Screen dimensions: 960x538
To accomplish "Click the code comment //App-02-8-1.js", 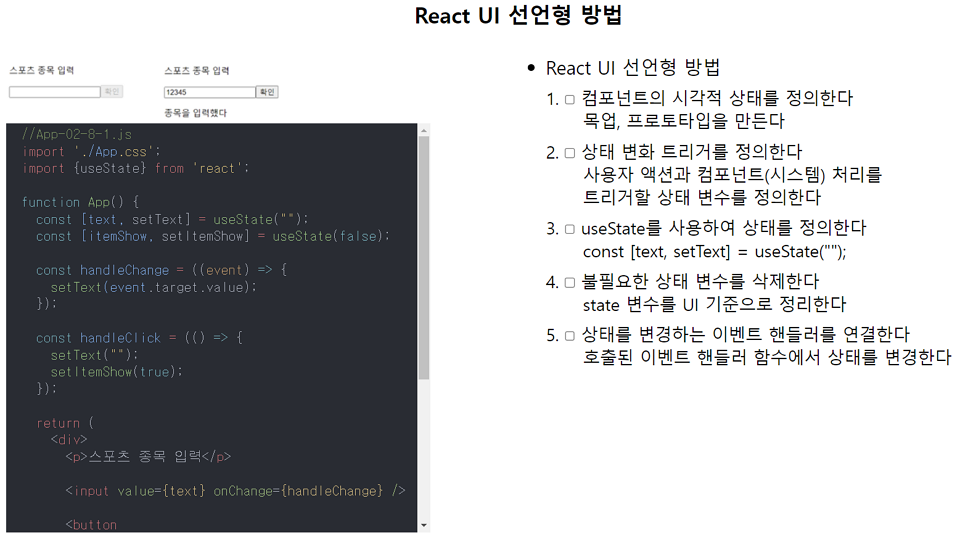I will coord(77,134).
